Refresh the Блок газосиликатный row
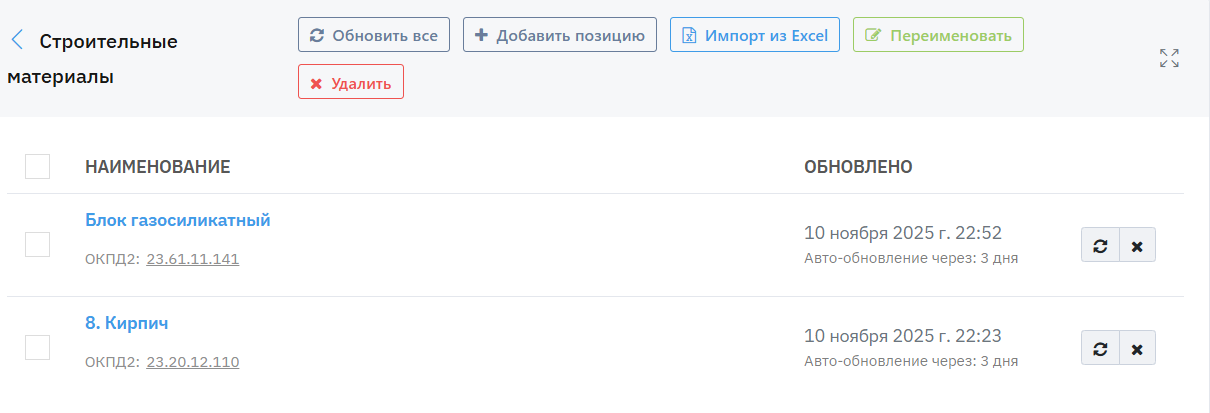1210x413 pixels. click(1100, 245)
